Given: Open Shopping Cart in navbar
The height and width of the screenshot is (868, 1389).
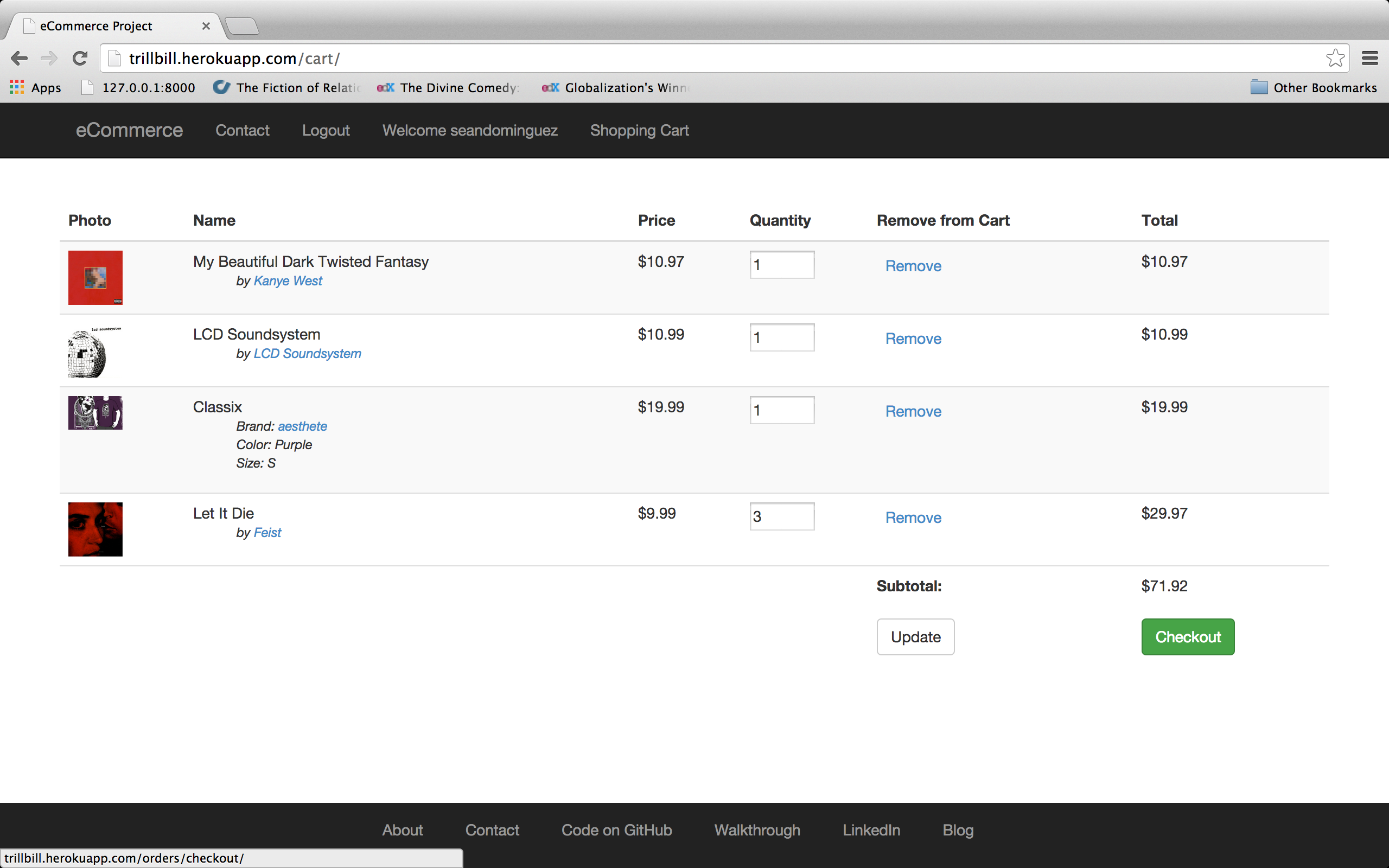Looking at the screenshot, I should [639, 130].
